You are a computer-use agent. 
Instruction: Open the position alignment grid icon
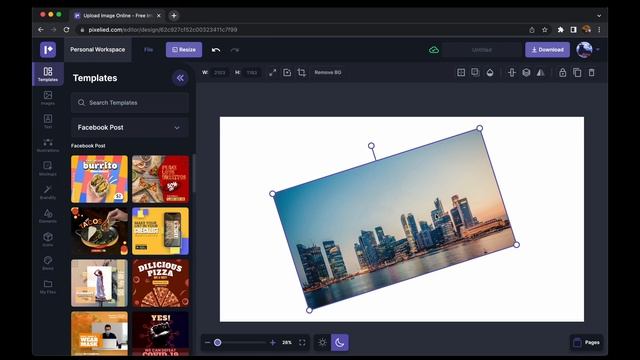click(461, 72)
